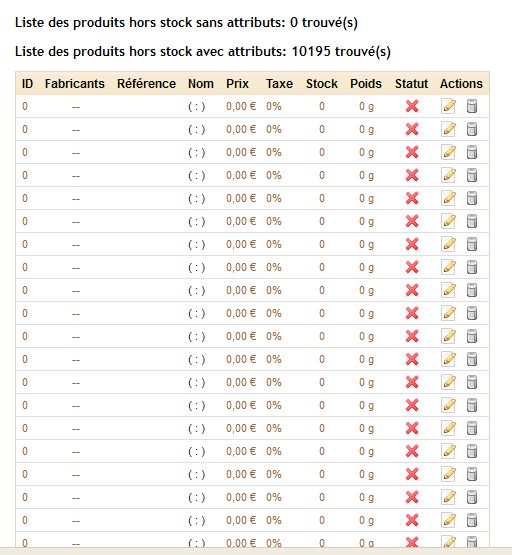This screenshot has height=555, width=512.
Task: Click the trash icon in the third row
Action: (x=472, y=152)
